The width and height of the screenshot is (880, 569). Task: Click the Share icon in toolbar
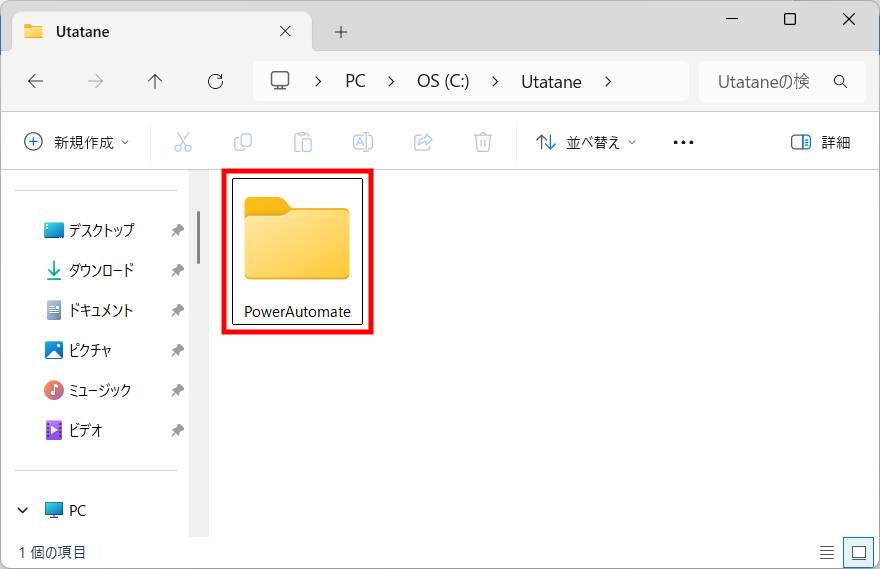pyautogui.click(x=423, y=142)
